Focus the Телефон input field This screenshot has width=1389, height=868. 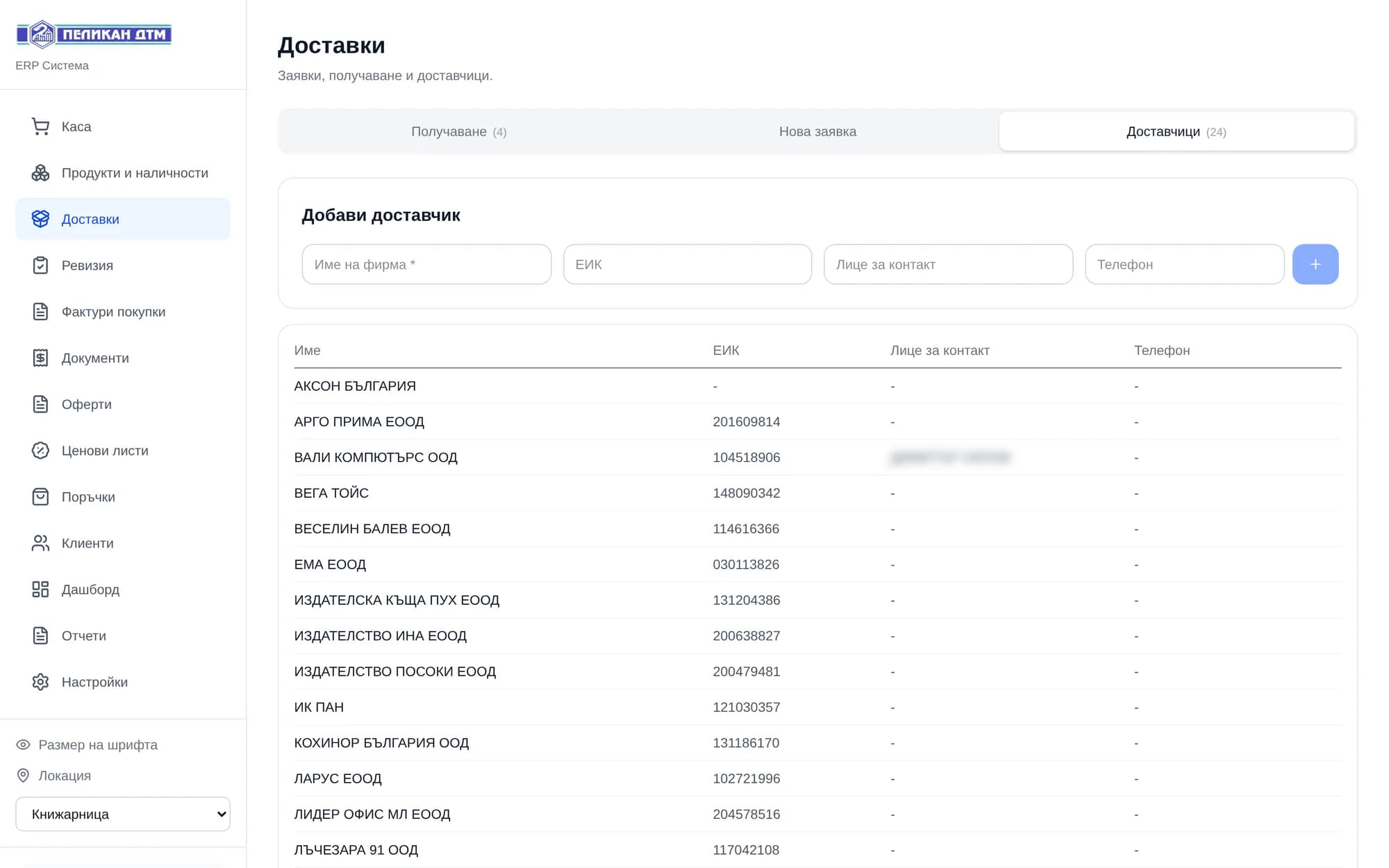(1184, 264)
